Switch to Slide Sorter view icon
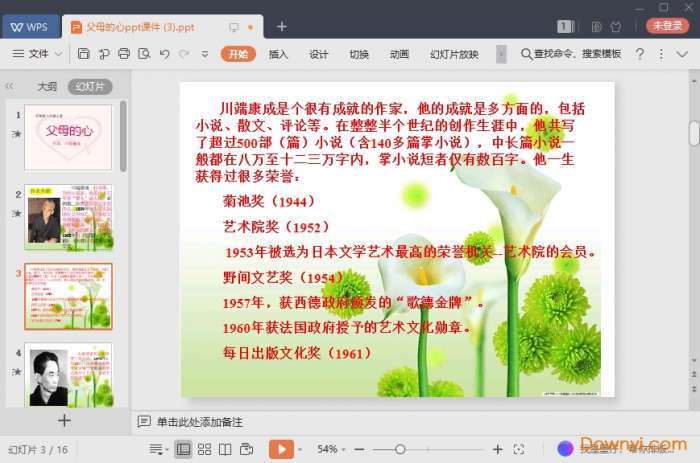The width and height of the screenshot is (700, 463). pos(204,449)
